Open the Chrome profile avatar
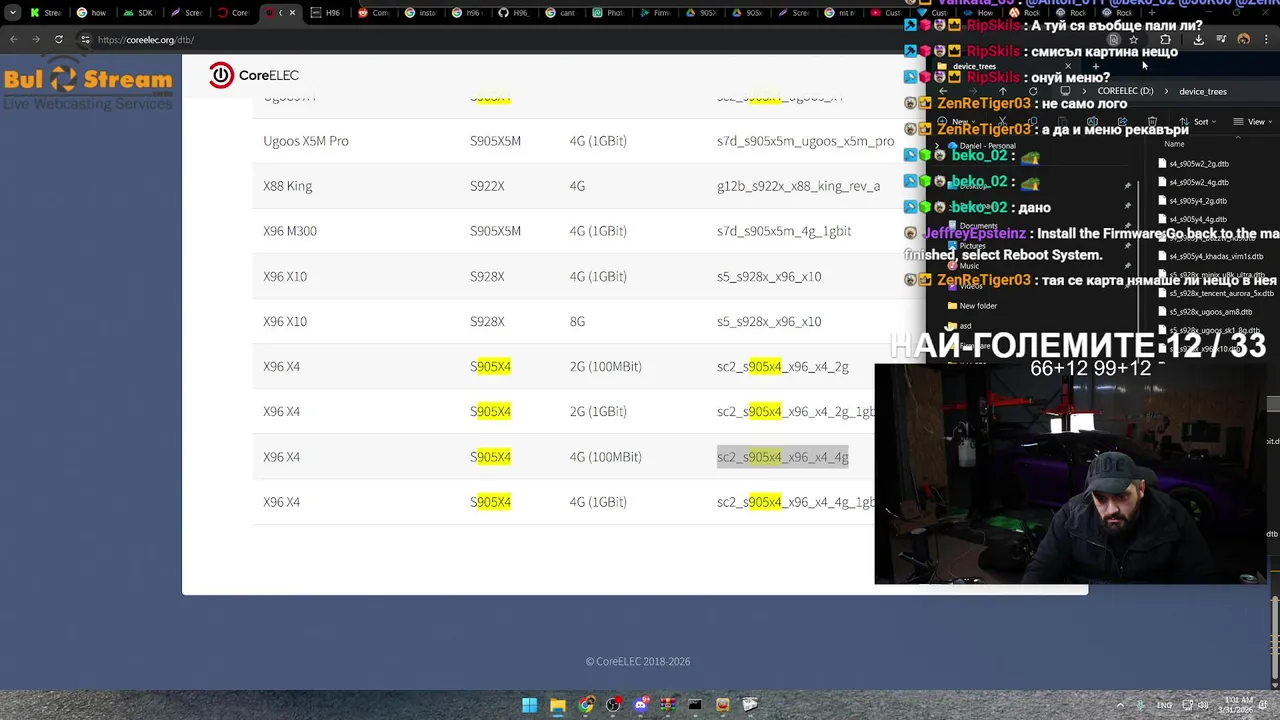The width and height of the screenshot is (1280, 720). (1243, 40)
